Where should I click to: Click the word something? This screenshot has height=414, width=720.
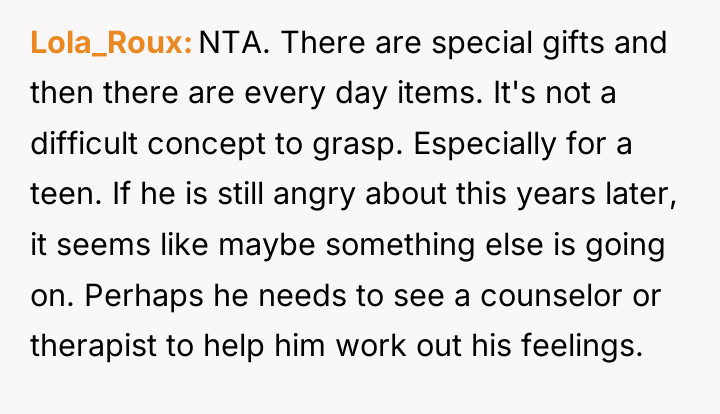(x=400, y=246)
